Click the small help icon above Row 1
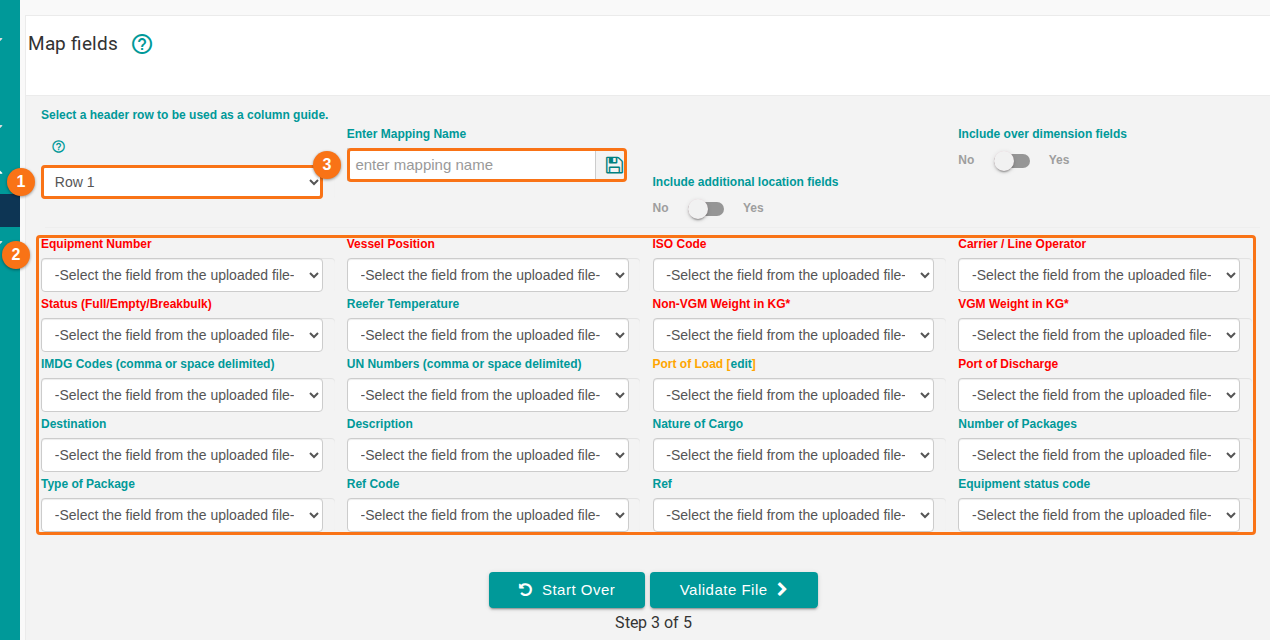The image size is (1270, 640). (x=58, y=146)
